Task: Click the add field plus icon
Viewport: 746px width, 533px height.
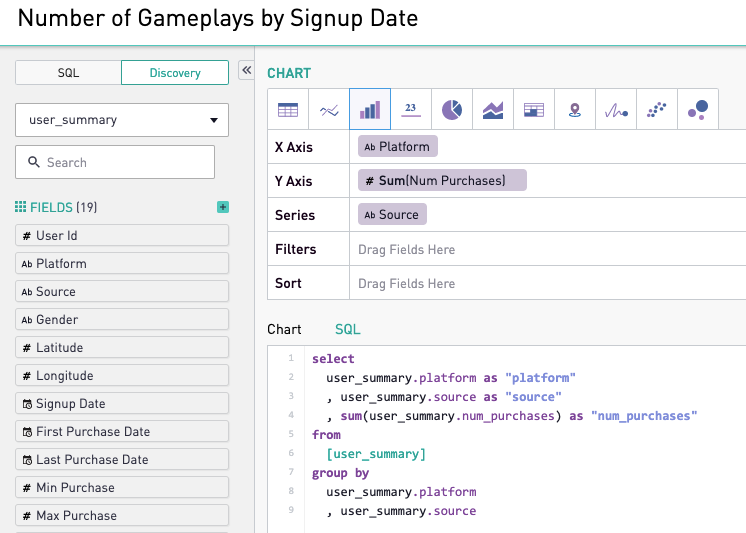Action: [223, 207]
